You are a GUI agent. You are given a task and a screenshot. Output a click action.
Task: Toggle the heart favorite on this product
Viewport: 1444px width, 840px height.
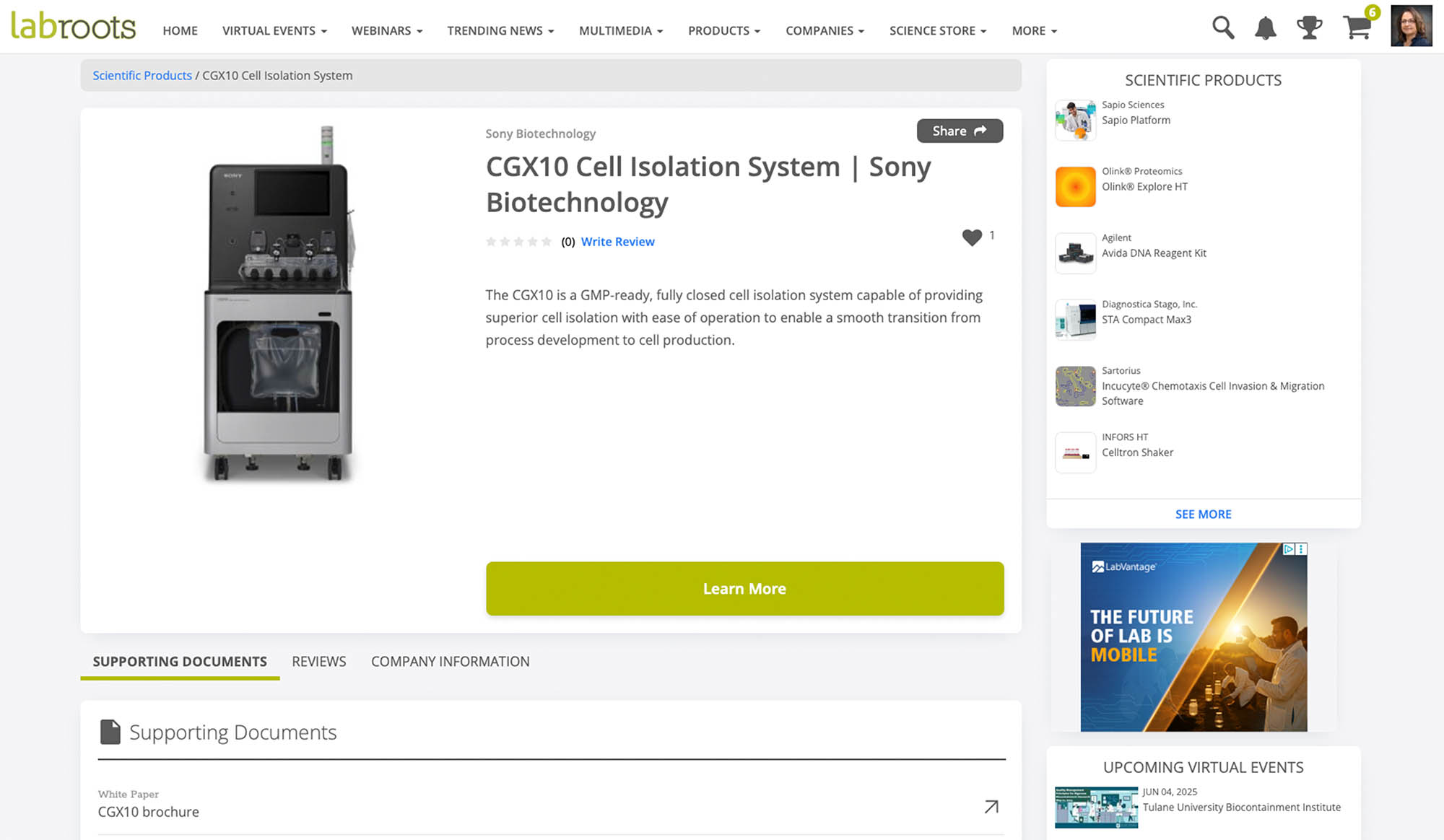(972, 237)
